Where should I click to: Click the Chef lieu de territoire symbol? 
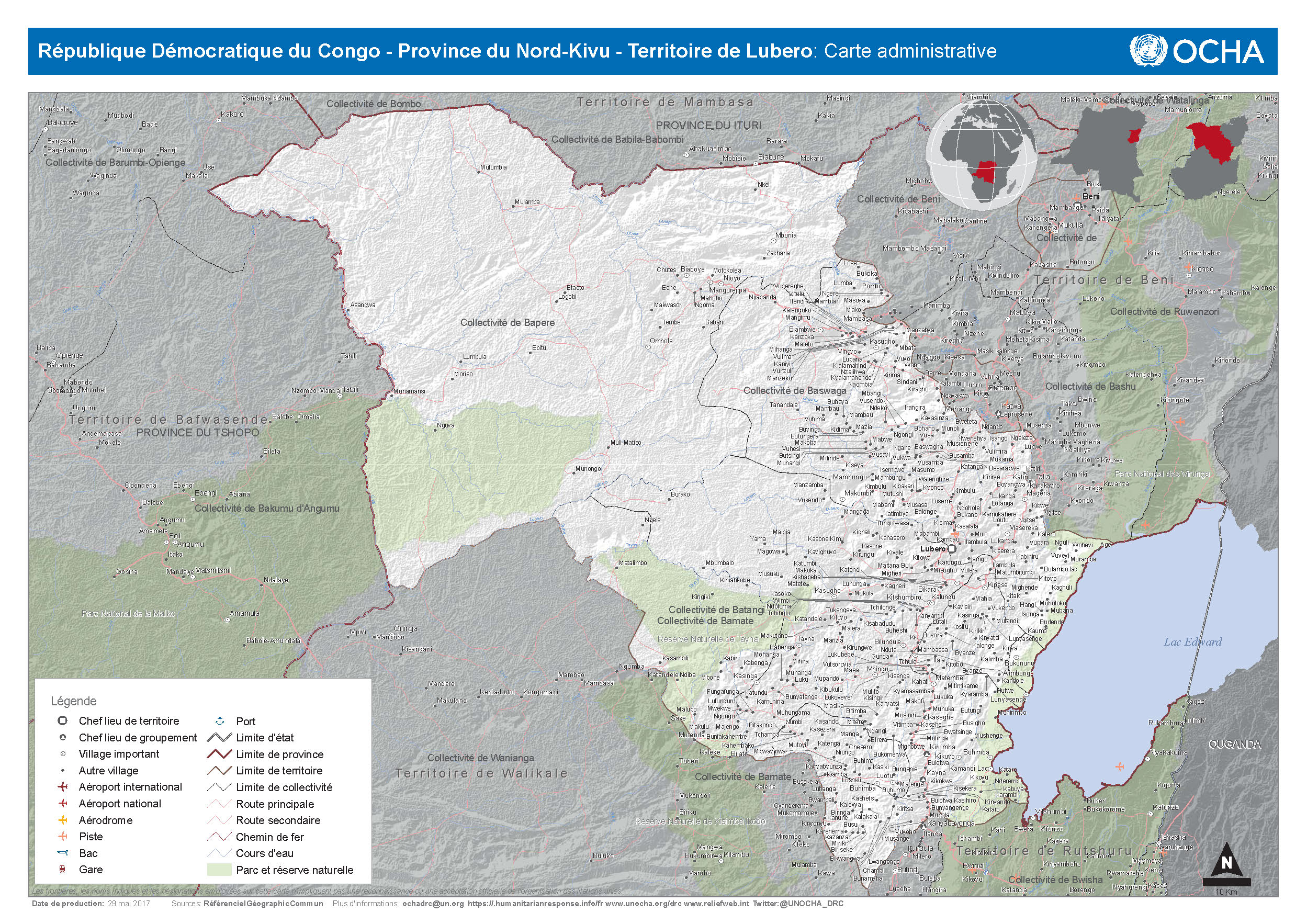(63, 721)
